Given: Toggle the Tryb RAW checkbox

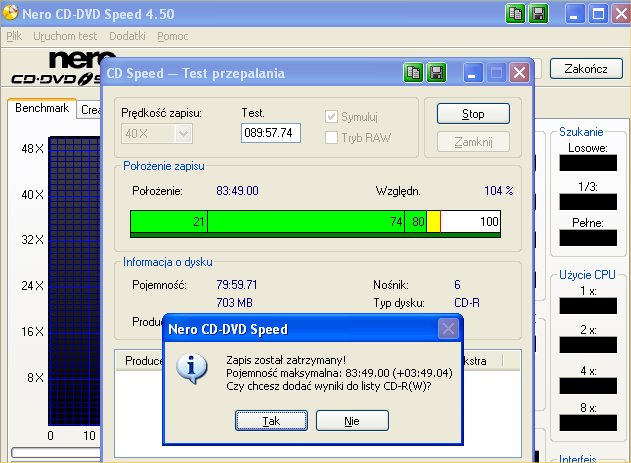Looking at the screenshot, I should click(331, 138).
